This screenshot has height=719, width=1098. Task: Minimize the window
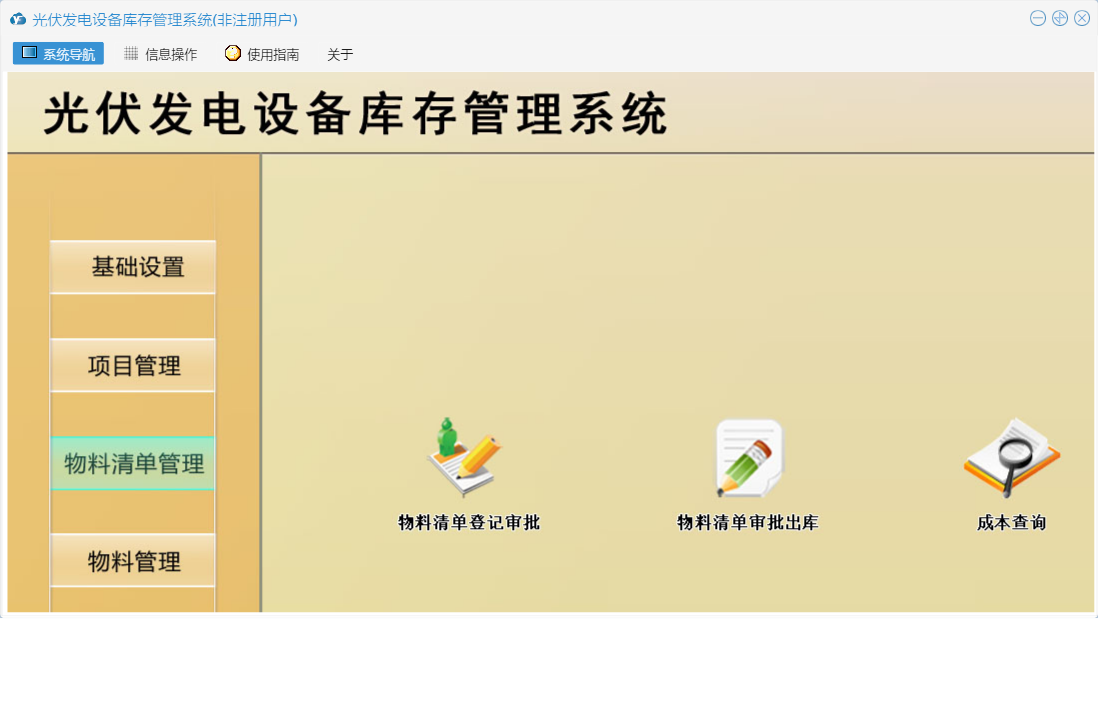1038,19
